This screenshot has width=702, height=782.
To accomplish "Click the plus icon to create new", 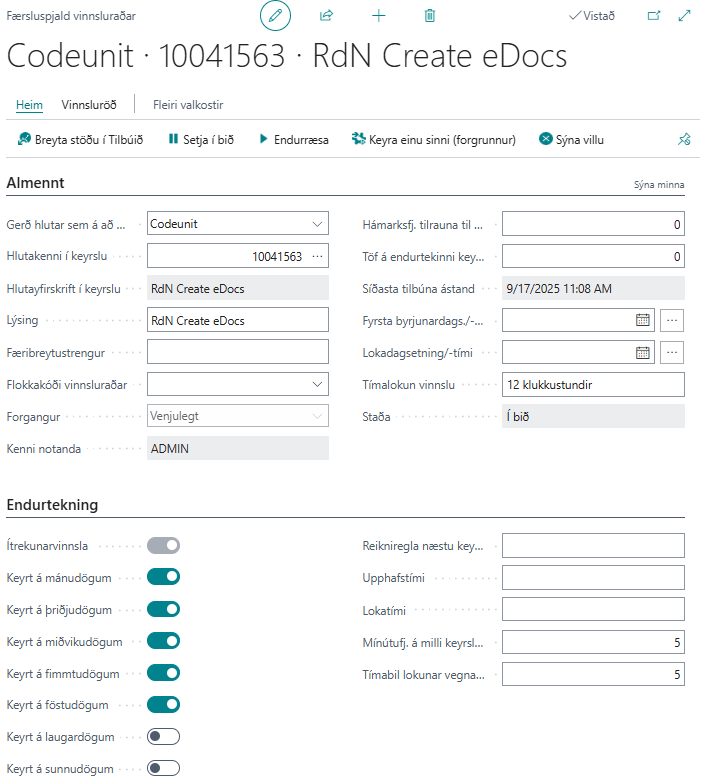I will pos(378,16).
